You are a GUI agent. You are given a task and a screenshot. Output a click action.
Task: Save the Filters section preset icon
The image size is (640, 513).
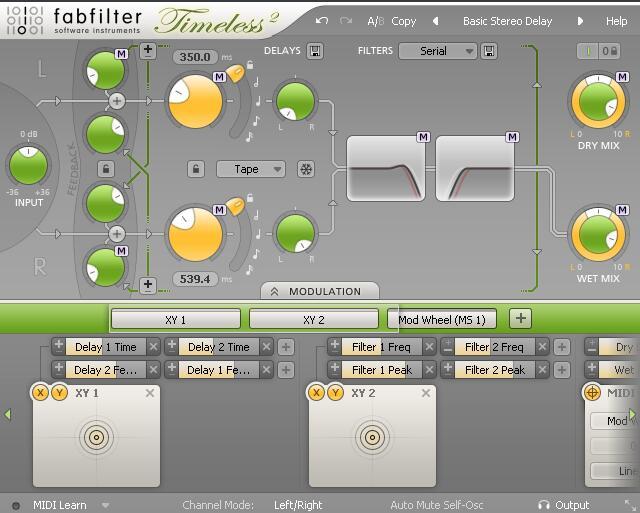(x=489, y=51)
